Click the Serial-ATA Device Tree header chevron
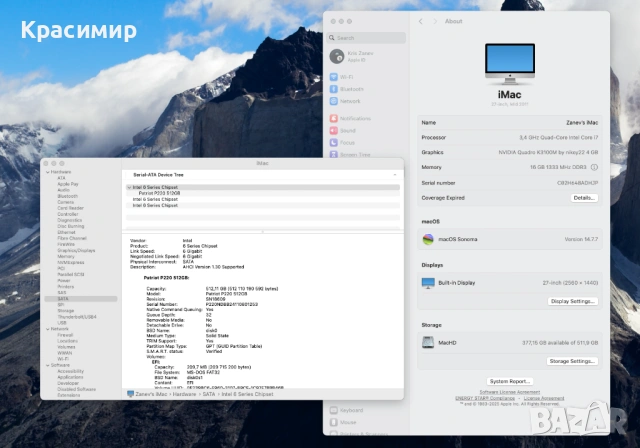The width and height of the screenshot is (640, 448). coord(395,175)
